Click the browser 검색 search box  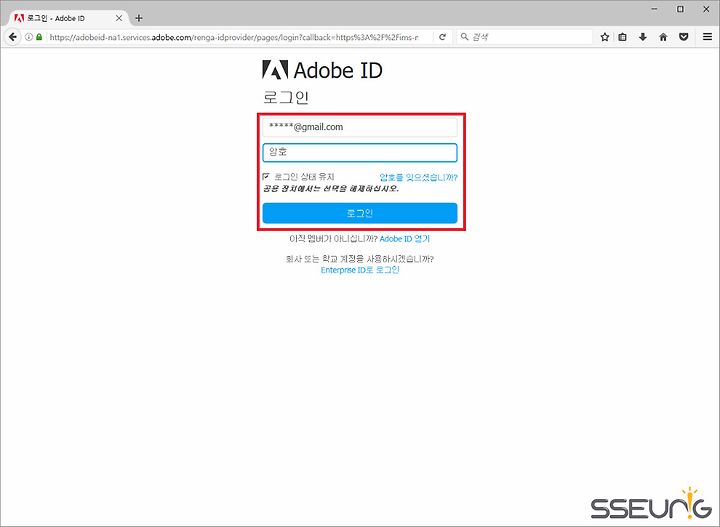(x=524, y=37)
